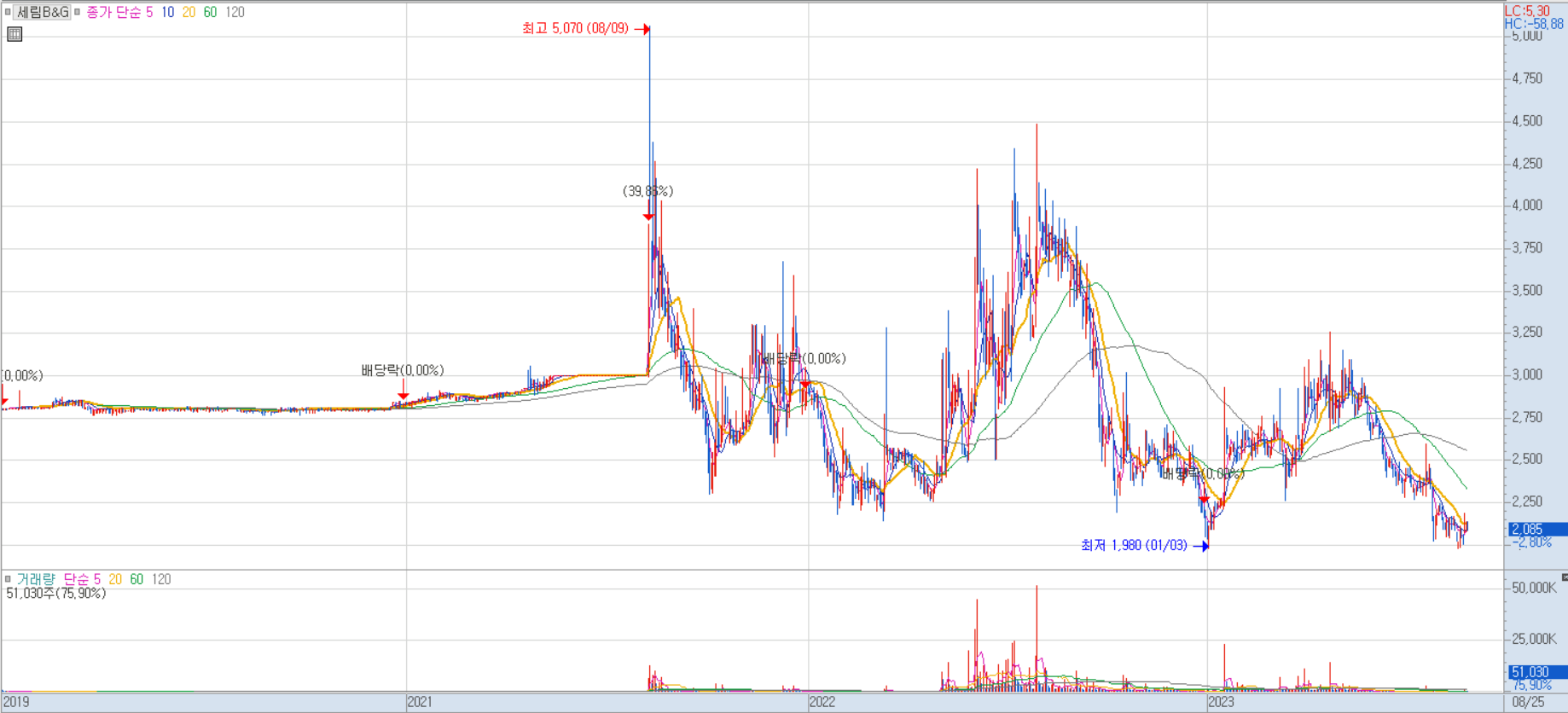Select the 단순 5 volume average label
Image resolution: width=1568 pixels, height=713 pixels.
tap(82, 579)
